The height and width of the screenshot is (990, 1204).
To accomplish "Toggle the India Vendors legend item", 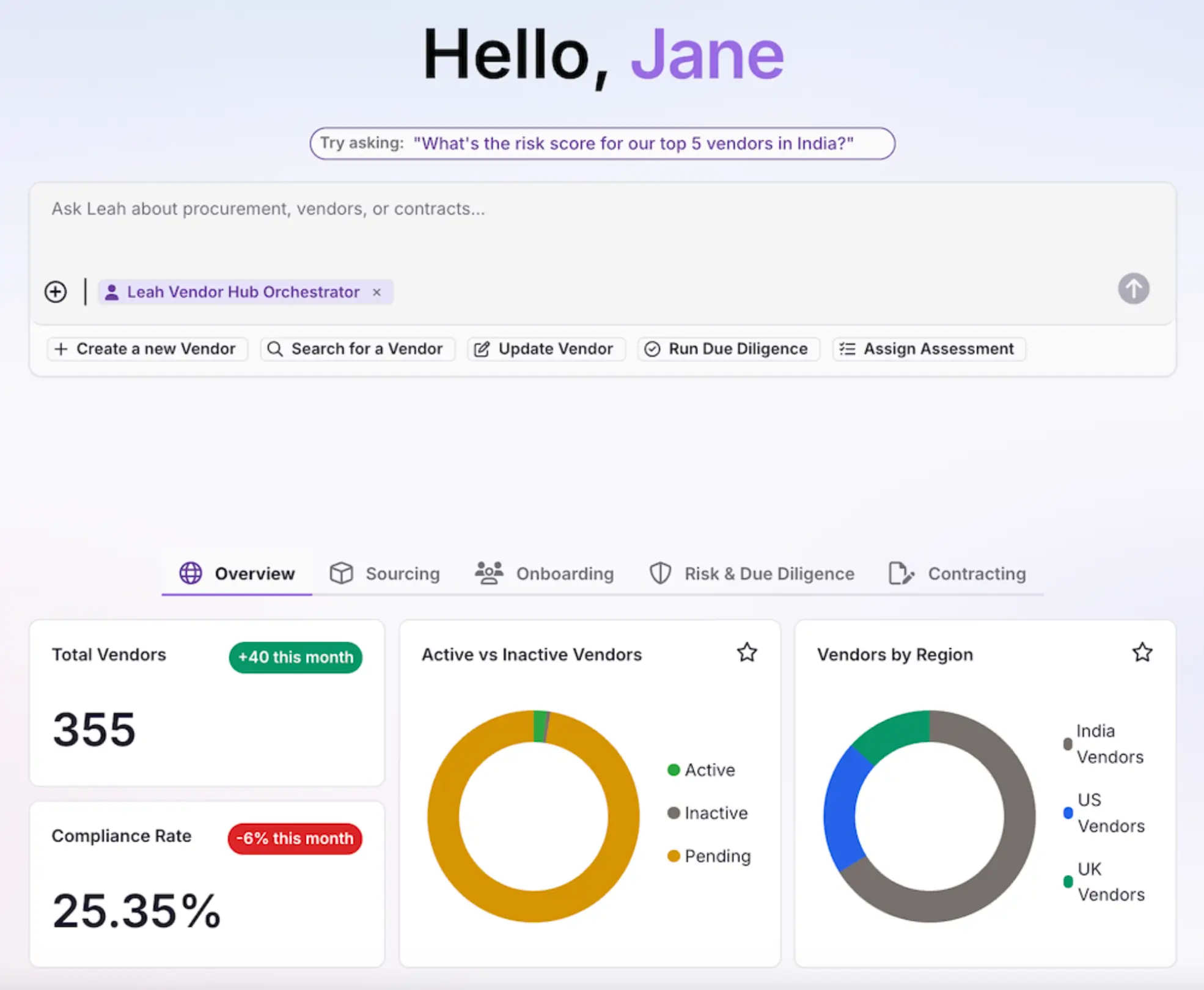I will click(x=1104, y=744).
